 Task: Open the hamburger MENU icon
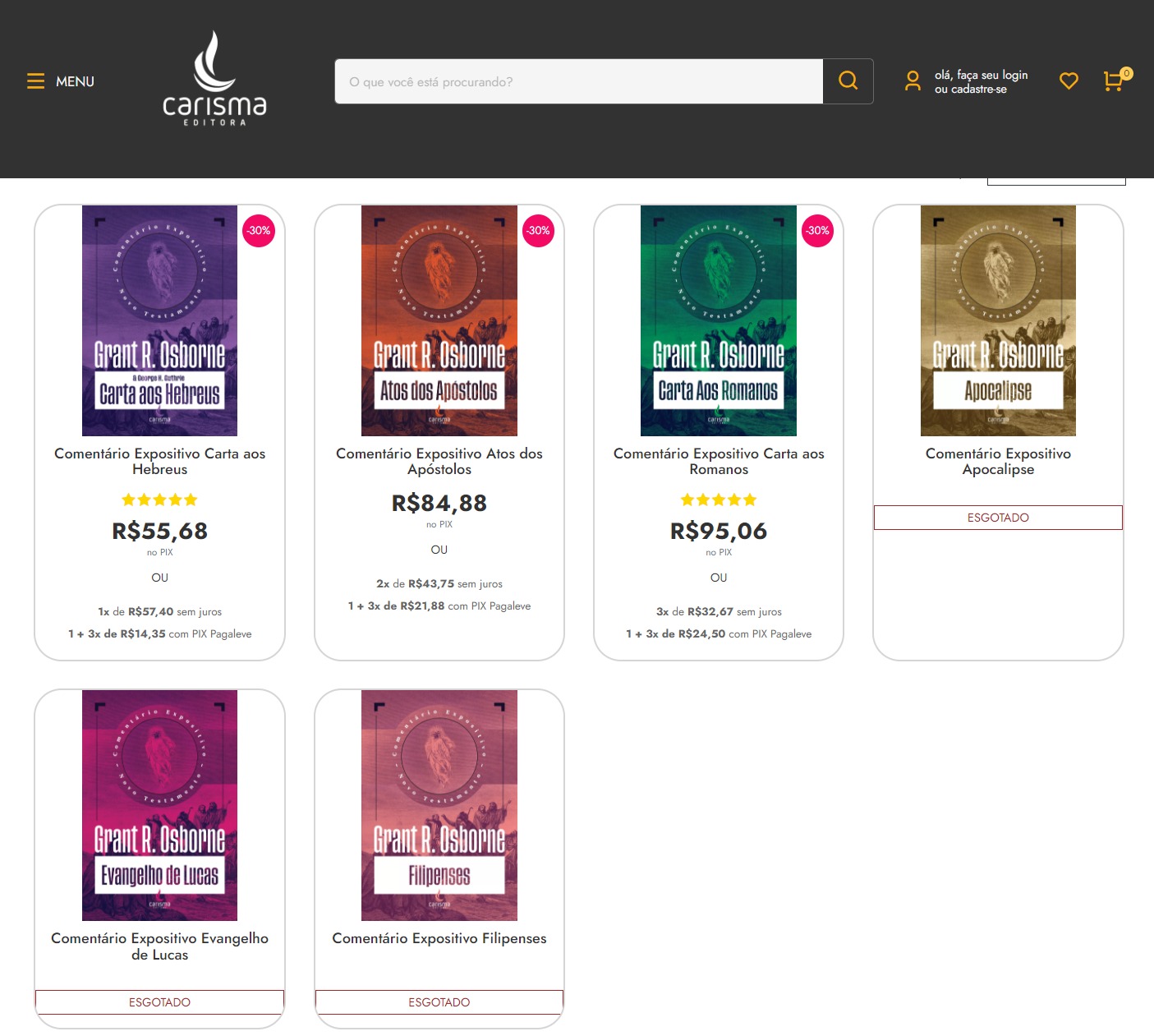[x=35, y=81]
